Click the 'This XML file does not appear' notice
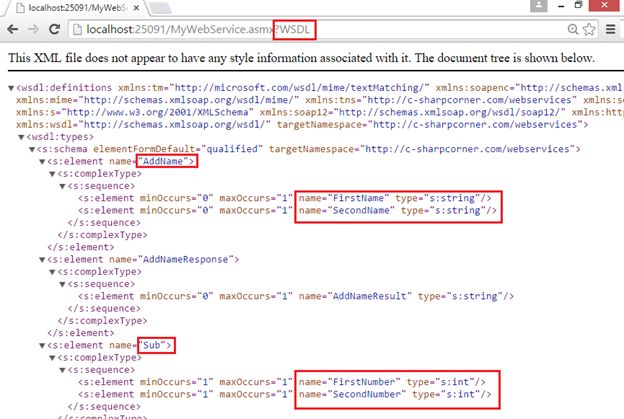Viewport: 624px width, 419px height. (301, 58)
